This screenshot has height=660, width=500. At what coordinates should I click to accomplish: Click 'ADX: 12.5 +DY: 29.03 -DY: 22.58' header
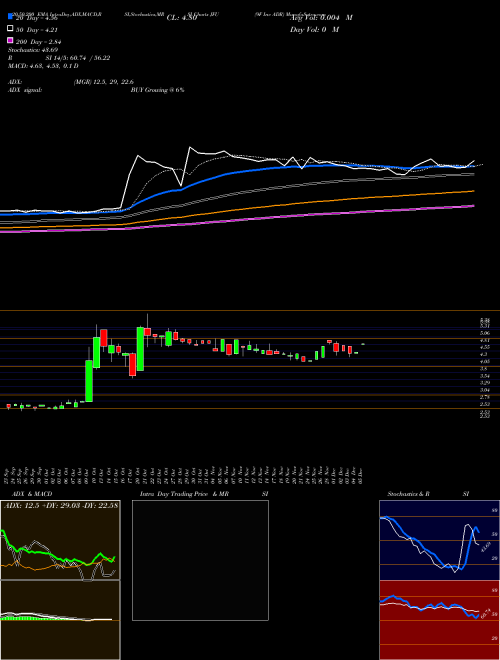coord(61,505)
